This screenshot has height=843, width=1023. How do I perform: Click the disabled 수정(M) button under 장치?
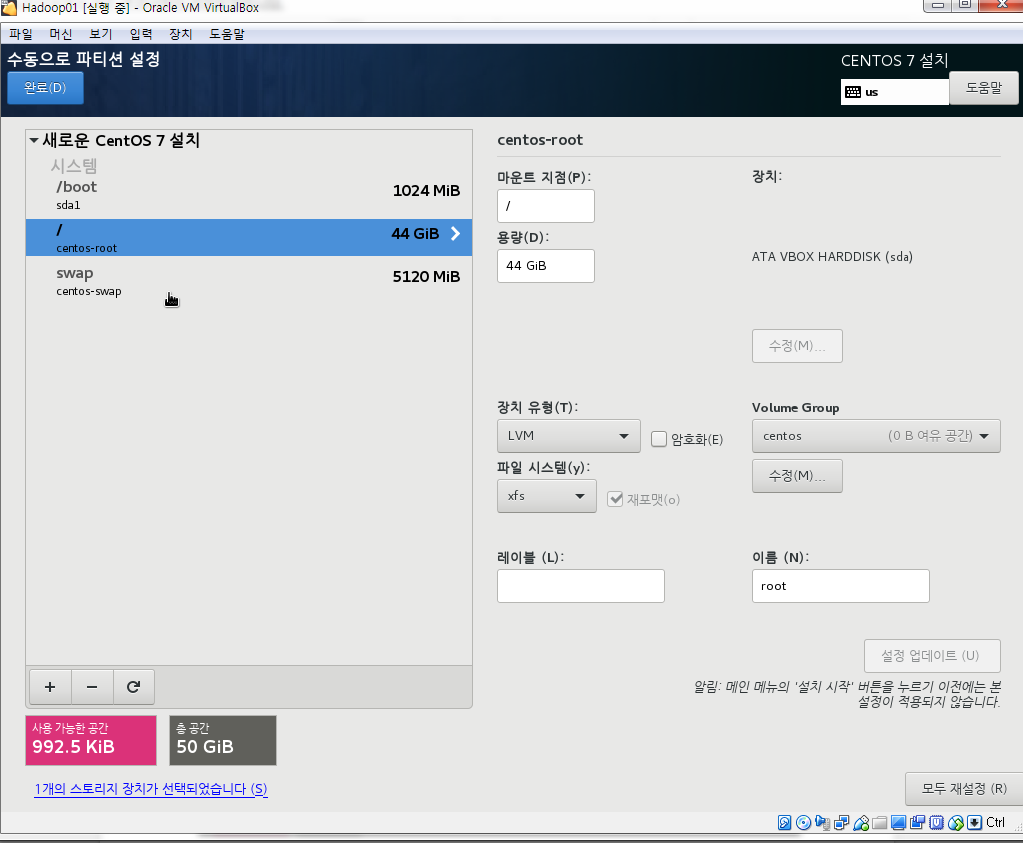pyautogui.click(x=797, y=346)
